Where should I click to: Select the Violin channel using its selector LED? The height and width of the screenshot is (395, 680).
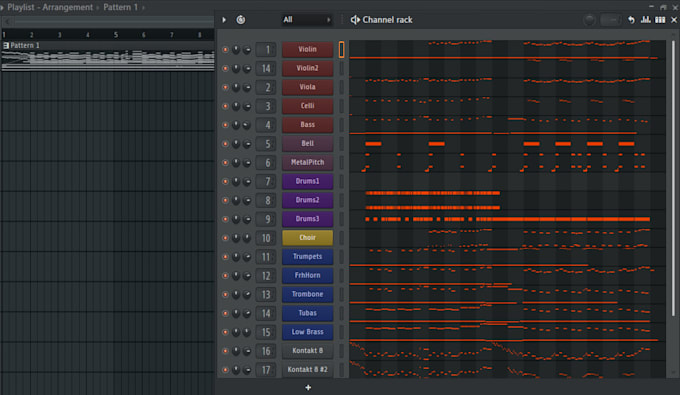341,49
